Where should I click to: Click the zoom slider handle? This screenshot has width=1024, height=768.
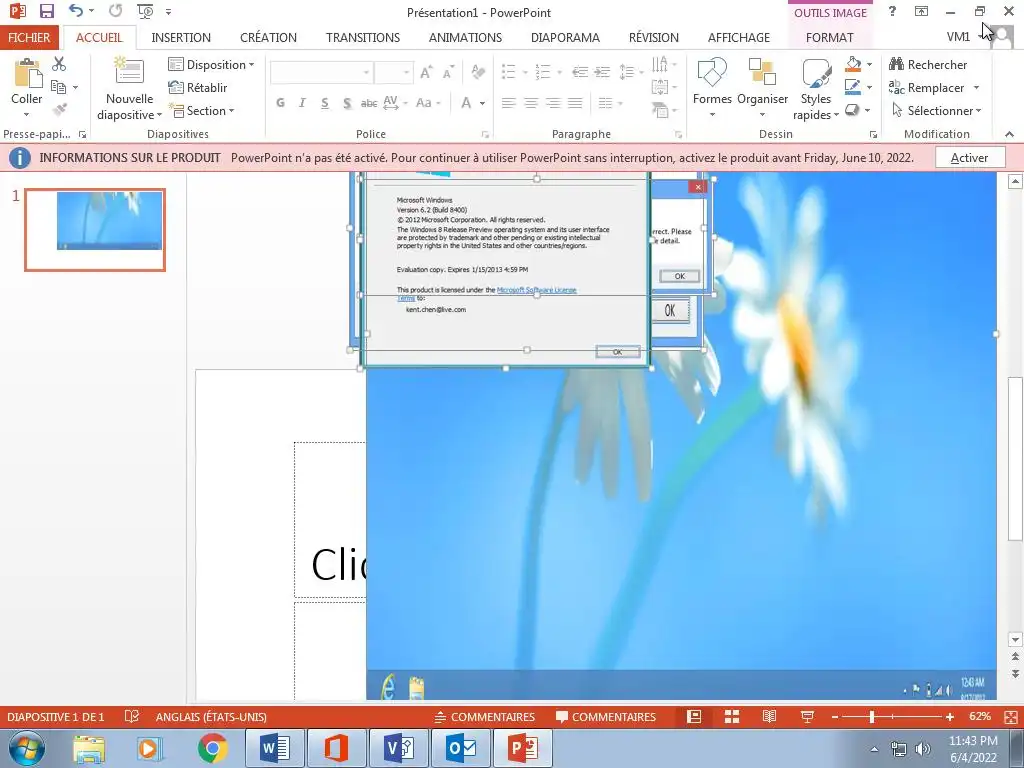click(872, 717)
